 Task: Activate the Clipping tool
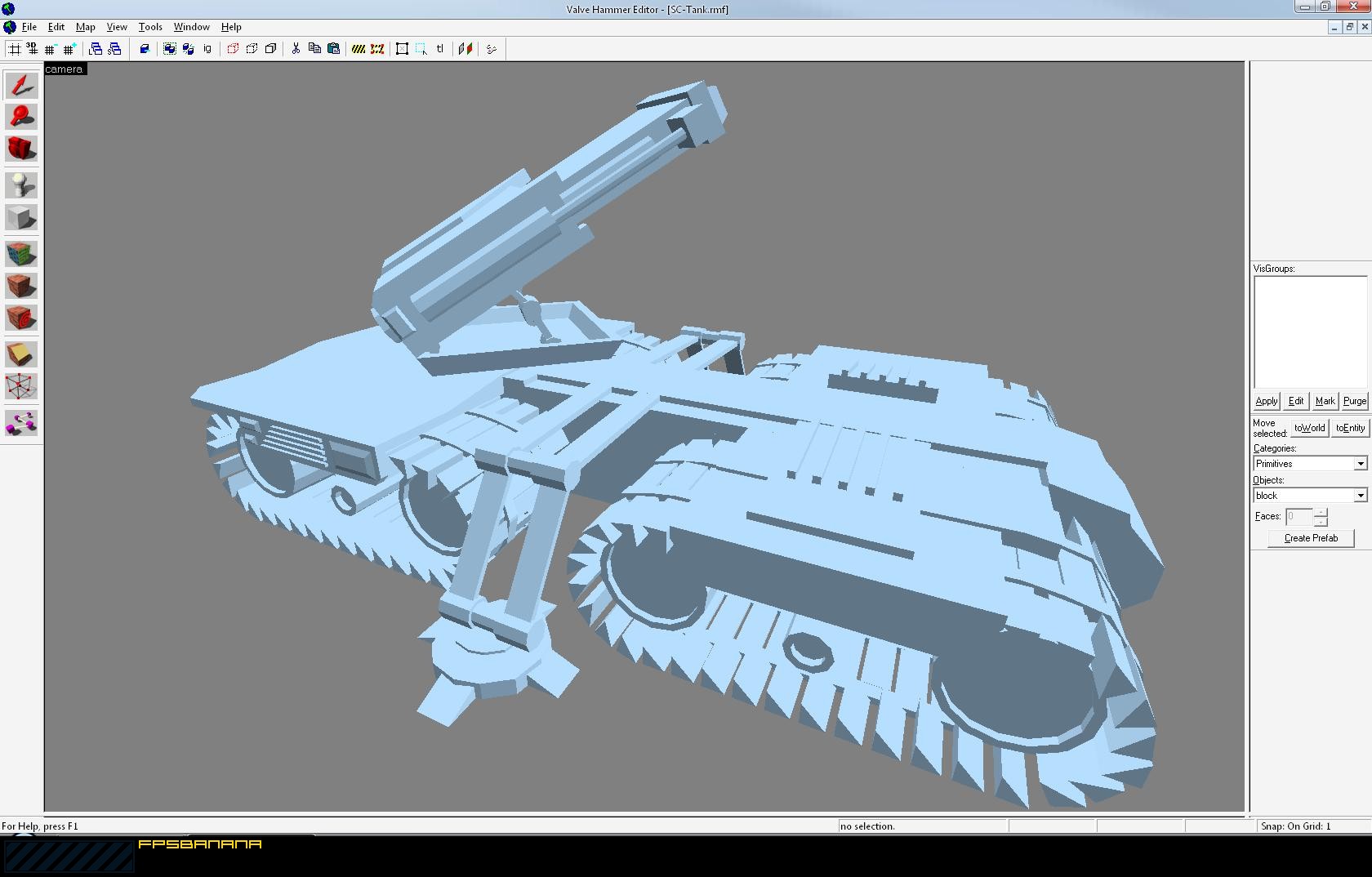(x=20, y=354)
